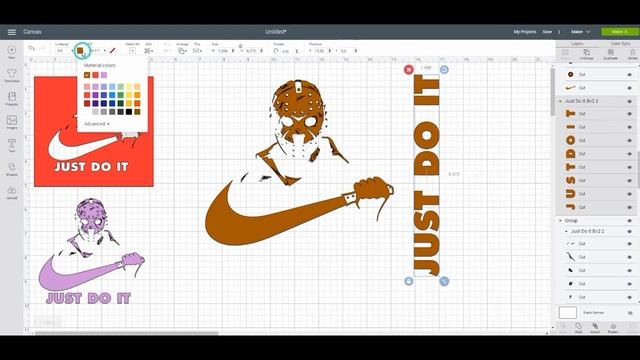Image resolution: width=640 pixels, height=360 pixels.
Task: Open the Projects panel
Action: [12, 98]
